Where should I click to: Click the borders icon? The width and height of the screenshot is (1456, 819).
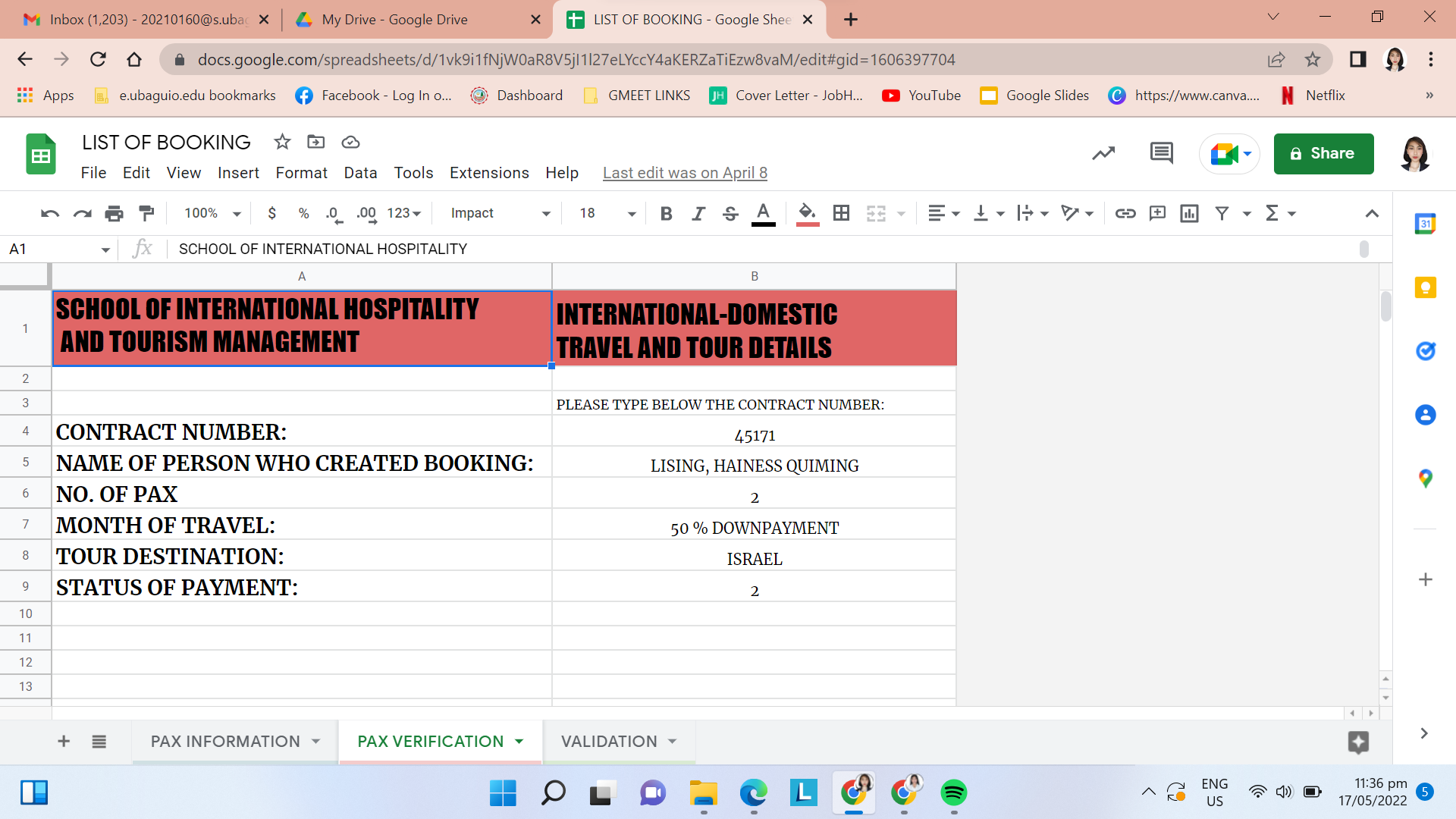tap(841, 214)
